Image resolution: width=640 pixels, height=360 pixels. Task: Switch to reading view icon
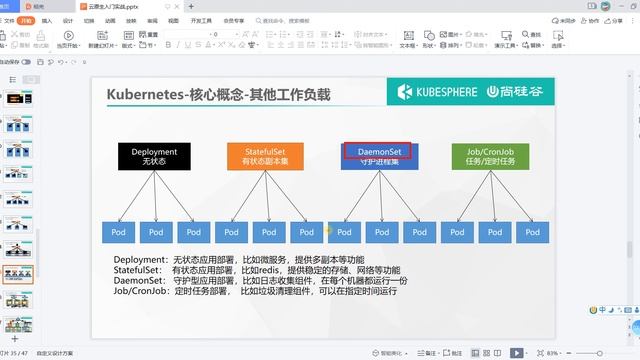(498, 353)
